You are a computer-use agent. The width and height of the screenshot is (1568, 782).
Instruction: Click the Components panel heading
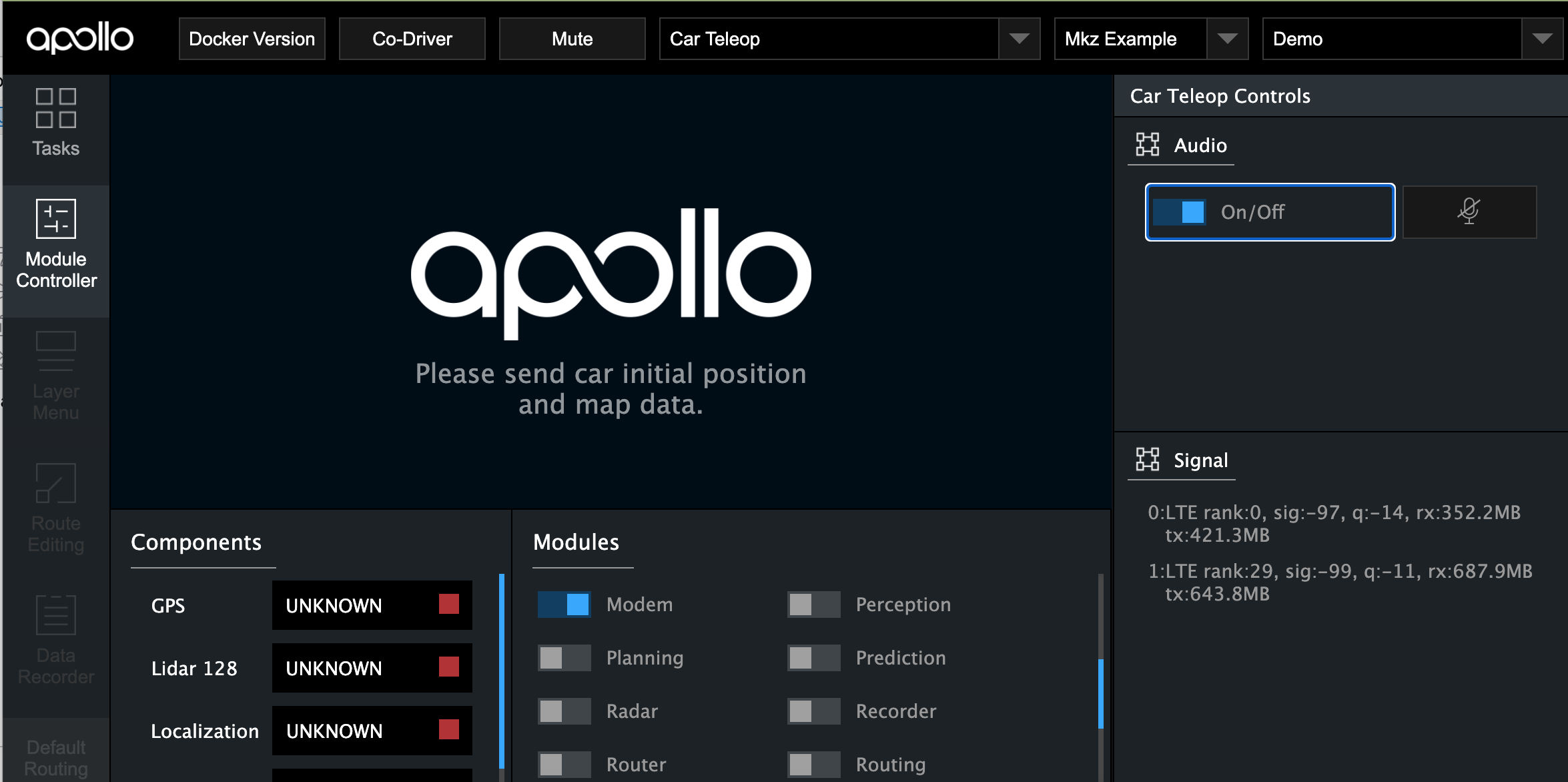coord(196,542)
